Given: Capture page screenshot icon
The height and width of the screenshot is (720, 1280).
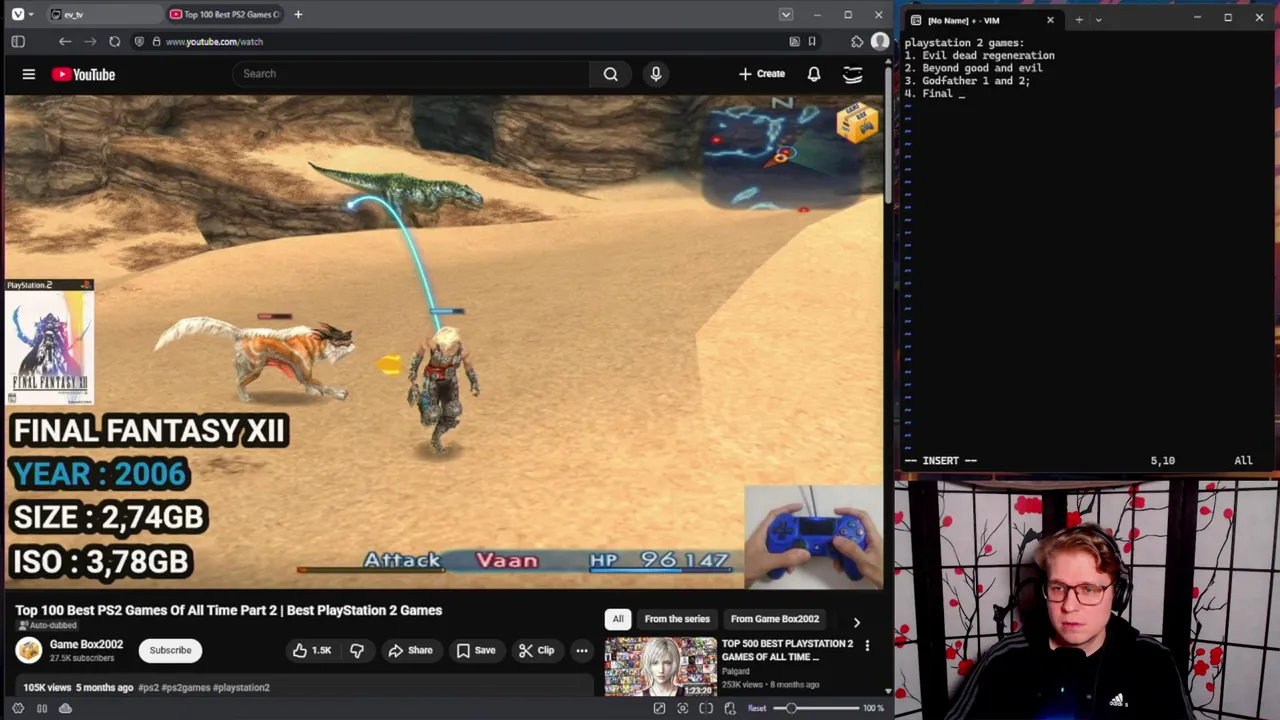Looking at the screenshot, I should coord(682,708).
